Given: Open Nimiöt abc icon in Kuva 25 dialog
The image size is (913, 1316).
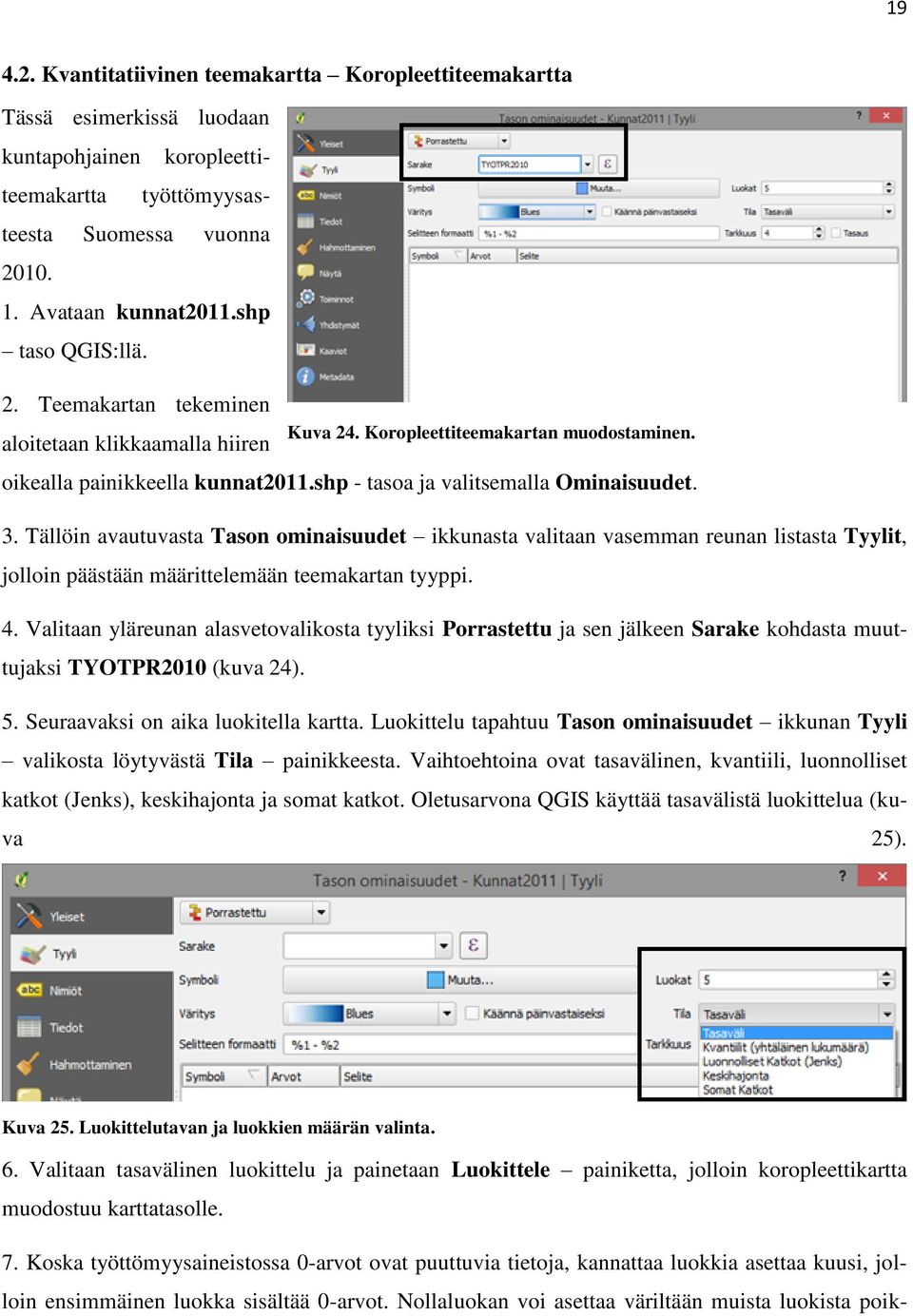Looking at the screenshot, I should [29, 990].
